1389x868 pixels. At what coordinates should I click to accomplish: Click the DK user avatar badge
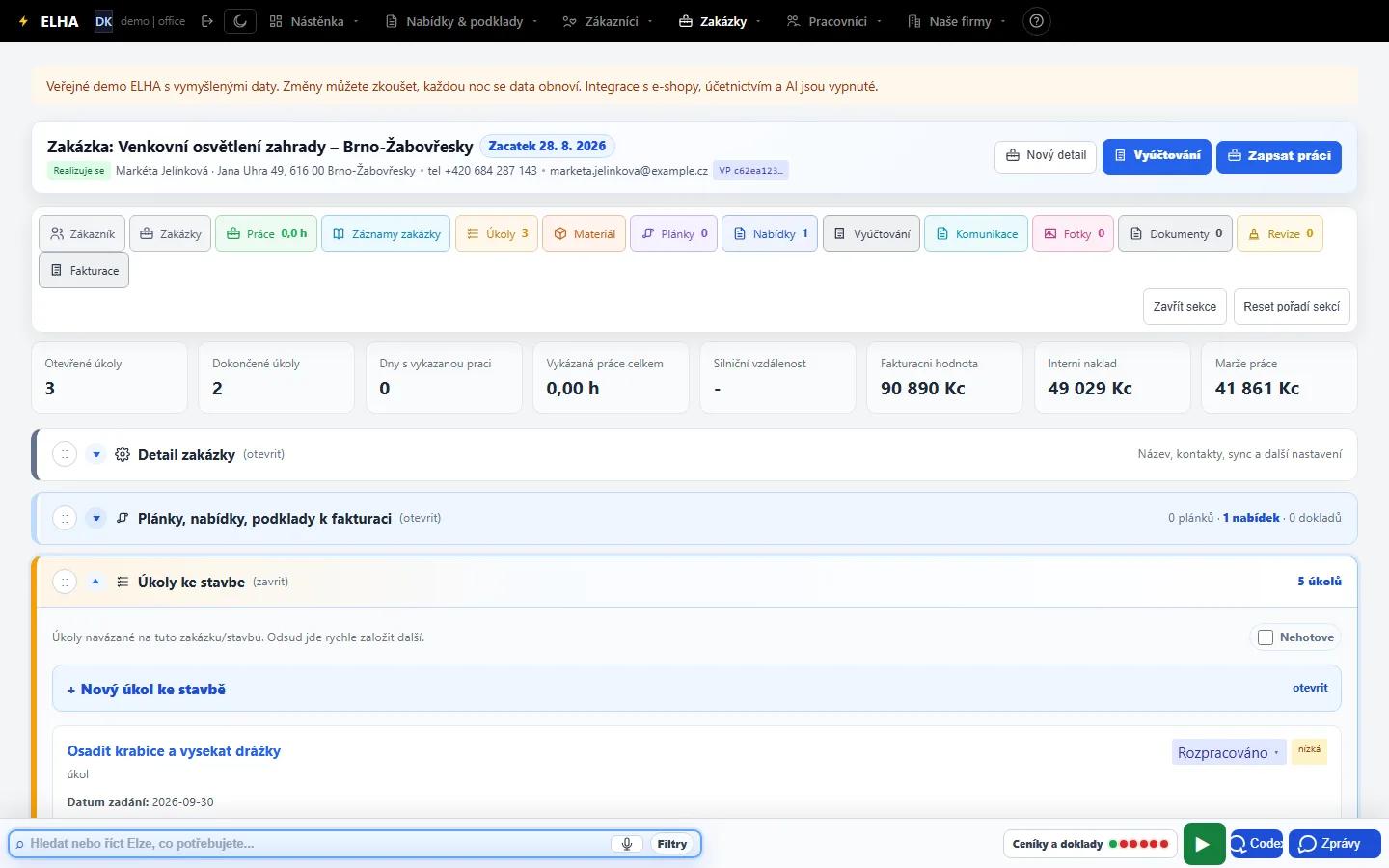point(104,21)
